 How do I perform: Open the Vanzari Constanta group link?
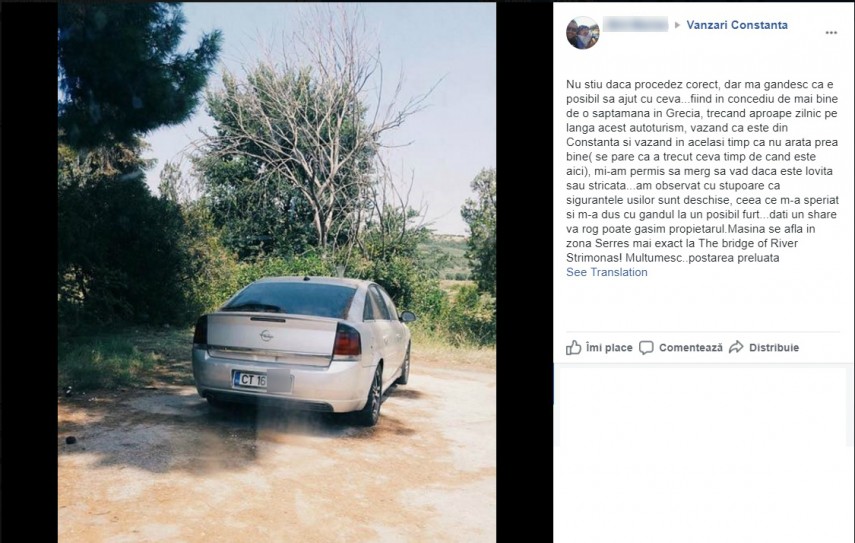(737, 25)
